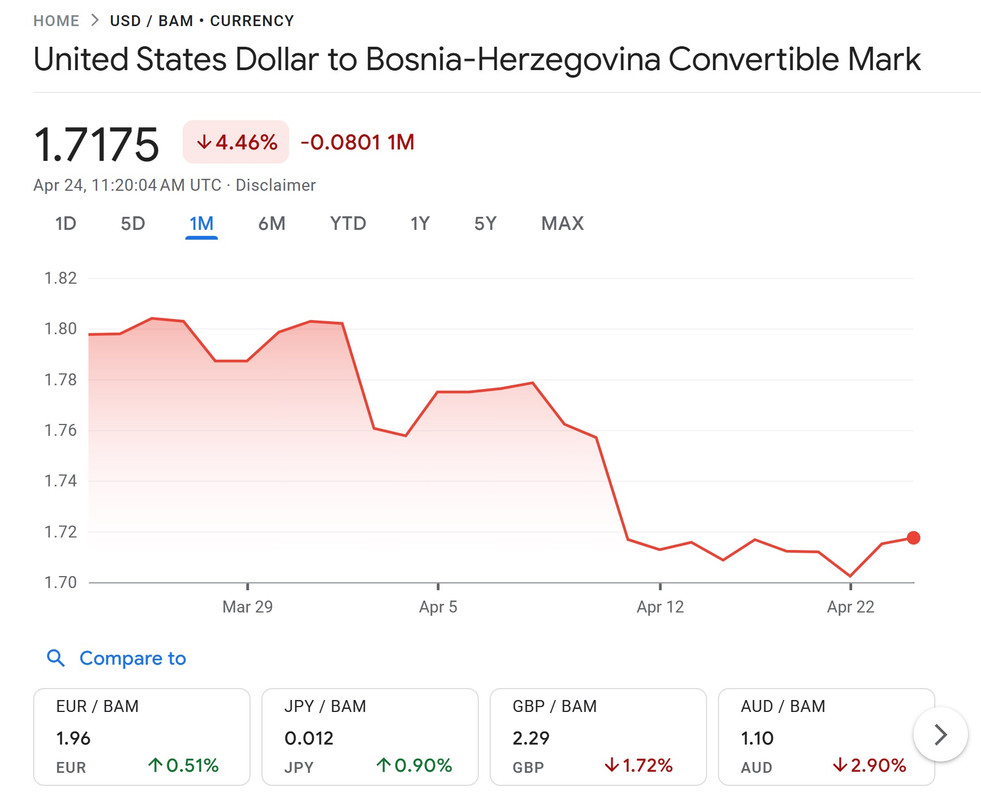981x800 pixels.
Task: Show more currency pairs with the right arrow
Action: point(940,735)
